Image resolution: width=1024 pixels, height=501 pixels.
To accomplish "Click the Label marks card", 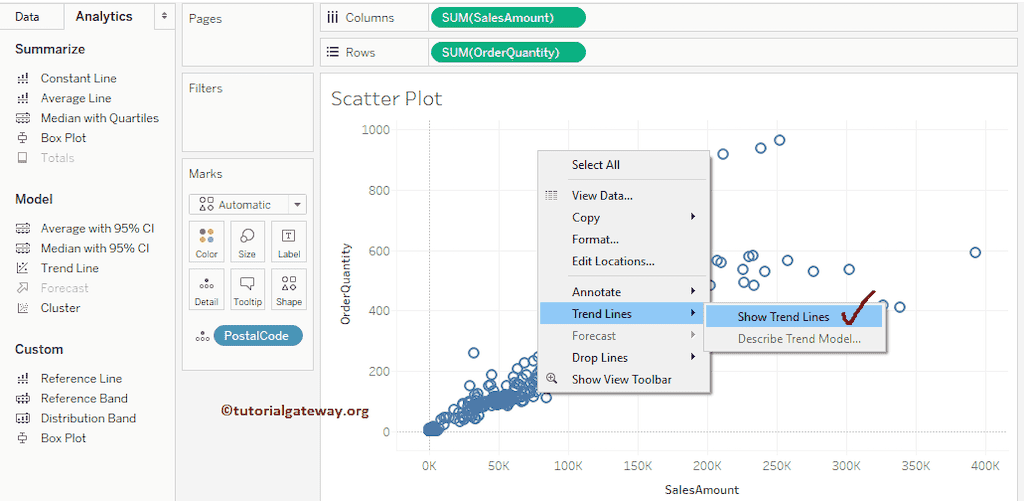I will tap(288, 242).
